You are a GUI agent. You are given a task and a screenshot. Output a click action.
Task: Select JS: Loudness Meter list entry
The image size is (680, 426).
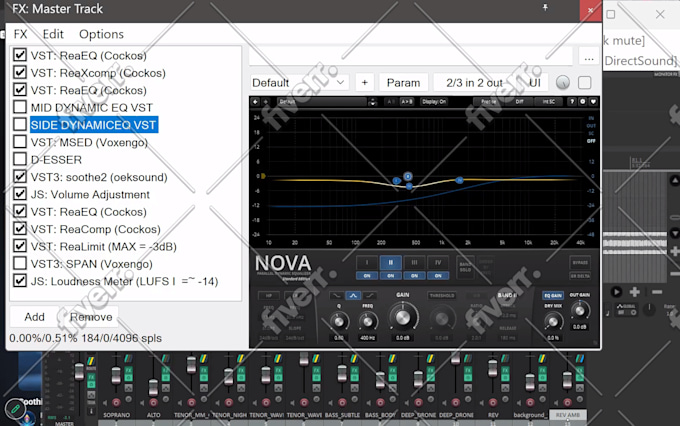(x=124, y=281)
